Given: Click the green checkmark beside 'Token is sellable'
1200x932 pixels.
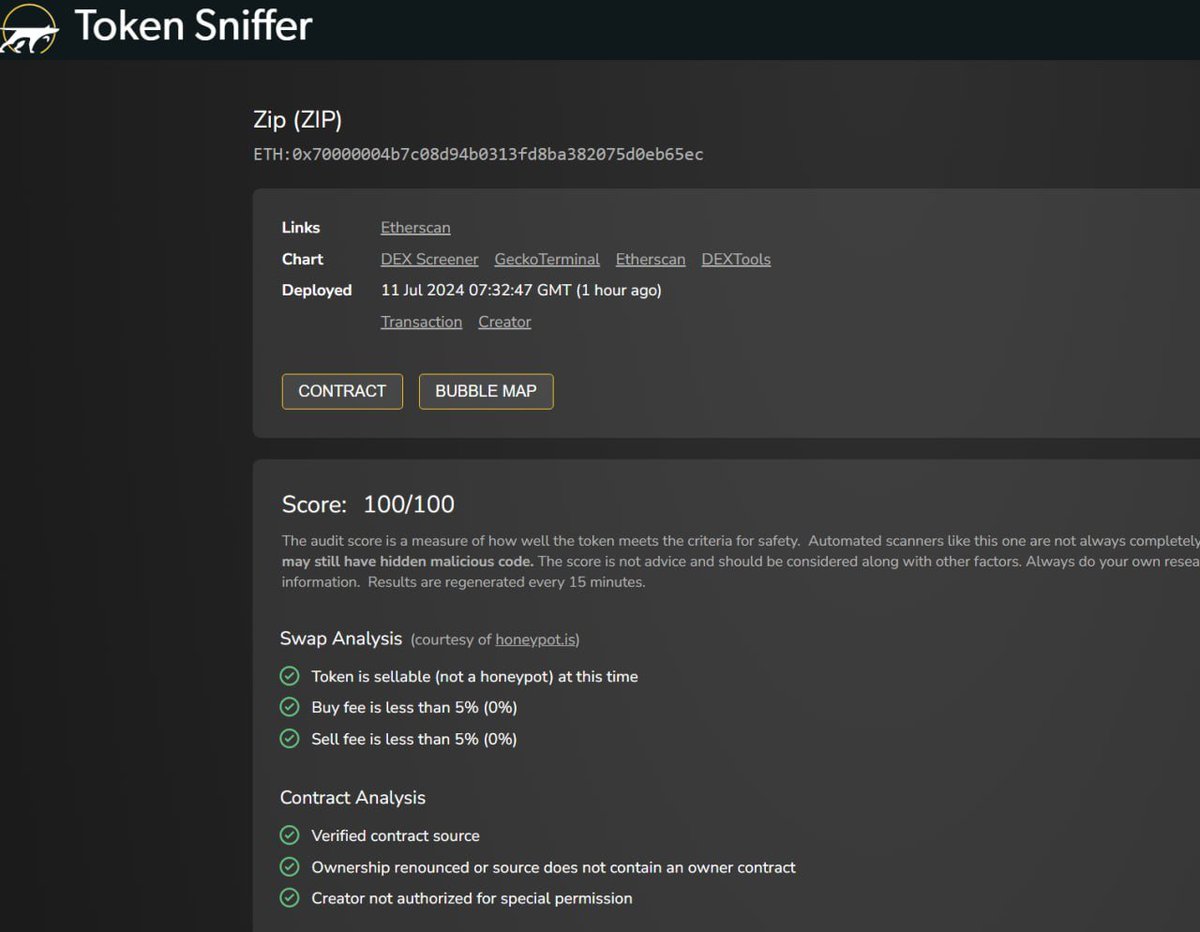Looking at the screenshot, I should click(290, 676).
